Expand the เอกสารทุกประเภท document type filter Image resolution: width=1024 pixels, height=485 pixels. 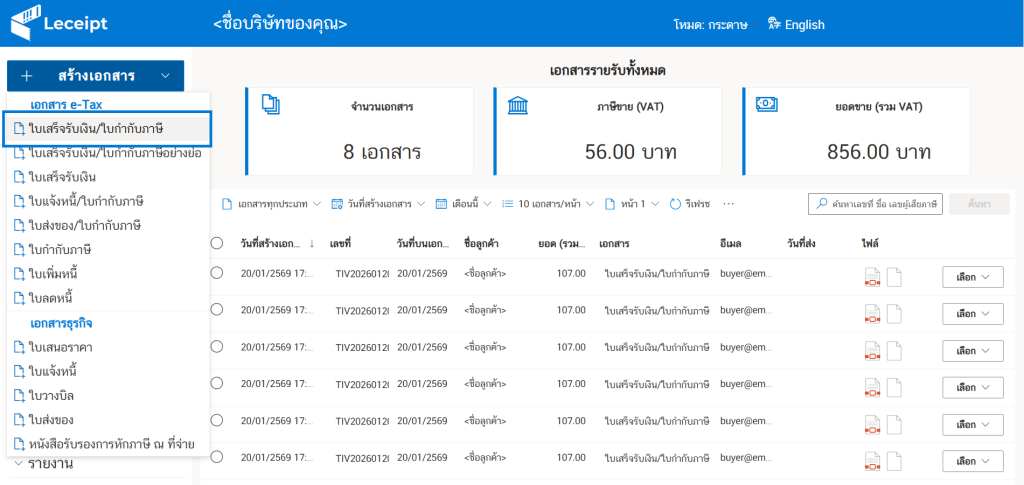tap(271, 204)
